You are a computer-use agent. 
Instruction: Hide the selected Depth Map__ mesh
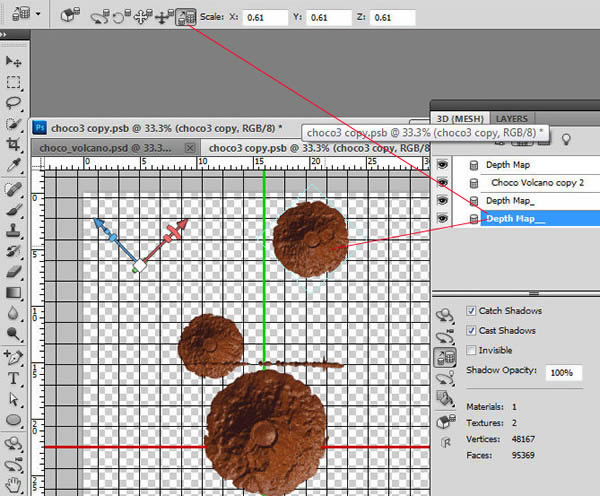[442, 218]
